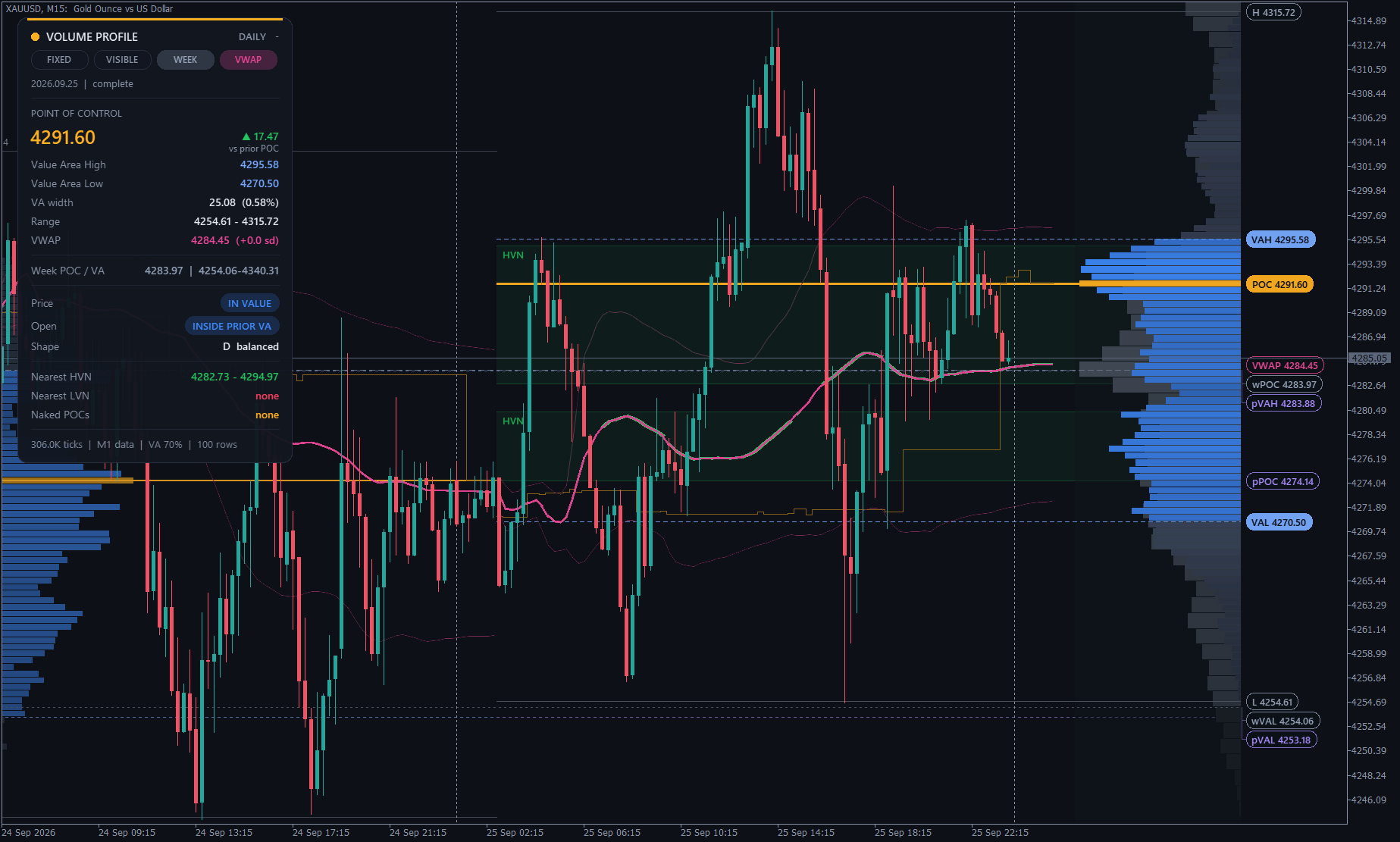Select the pVAL 4253.18 axis tag
The image size is (1400, 842).
click(x=1281, y=740)
